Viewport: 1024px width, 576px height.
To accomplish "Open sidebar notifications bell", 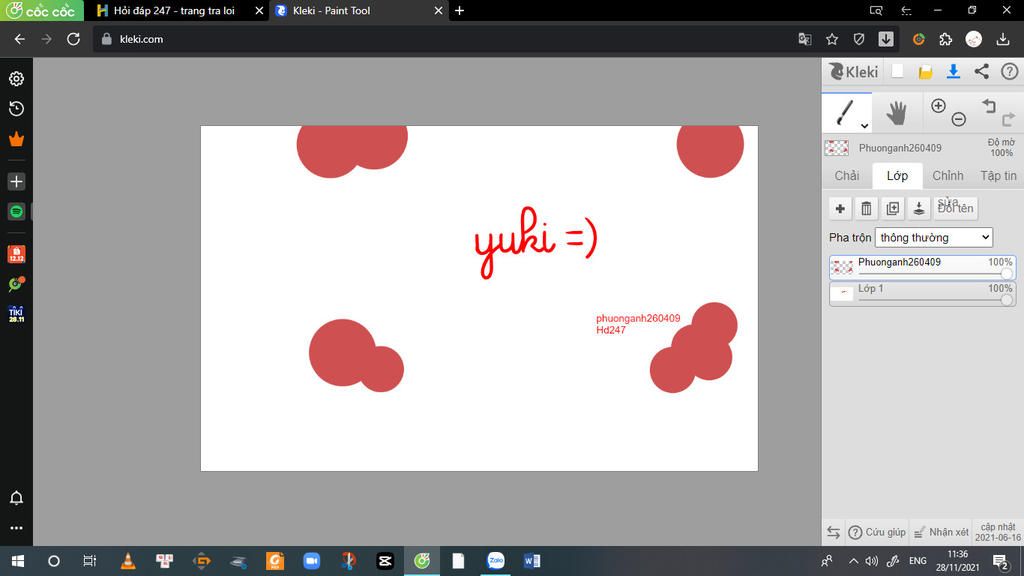I will pyautogui.click(x=16, y=498).
